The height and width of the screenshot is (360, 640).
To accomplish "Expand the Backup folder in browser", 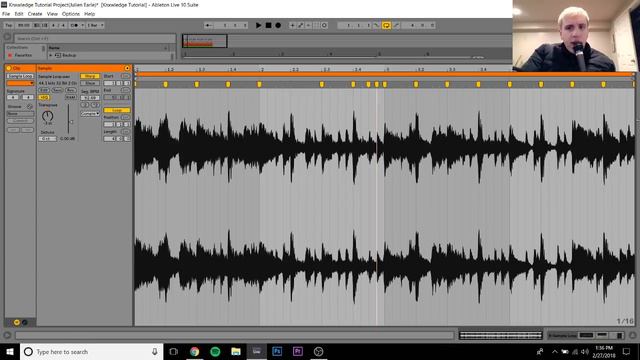I will (51, 55).
